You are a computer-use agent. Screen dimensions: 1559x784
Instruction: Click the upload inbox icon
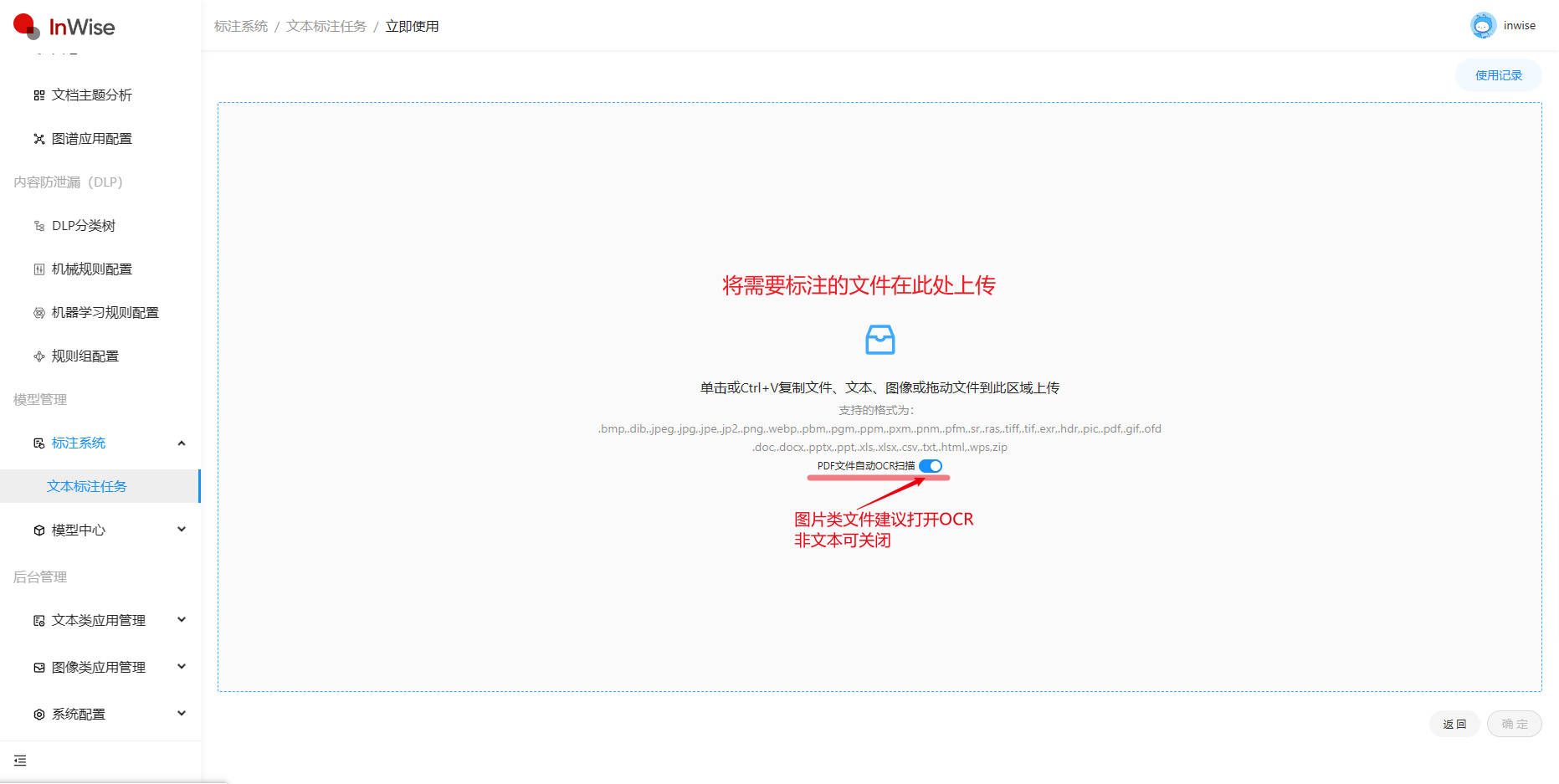click(880, 340)
